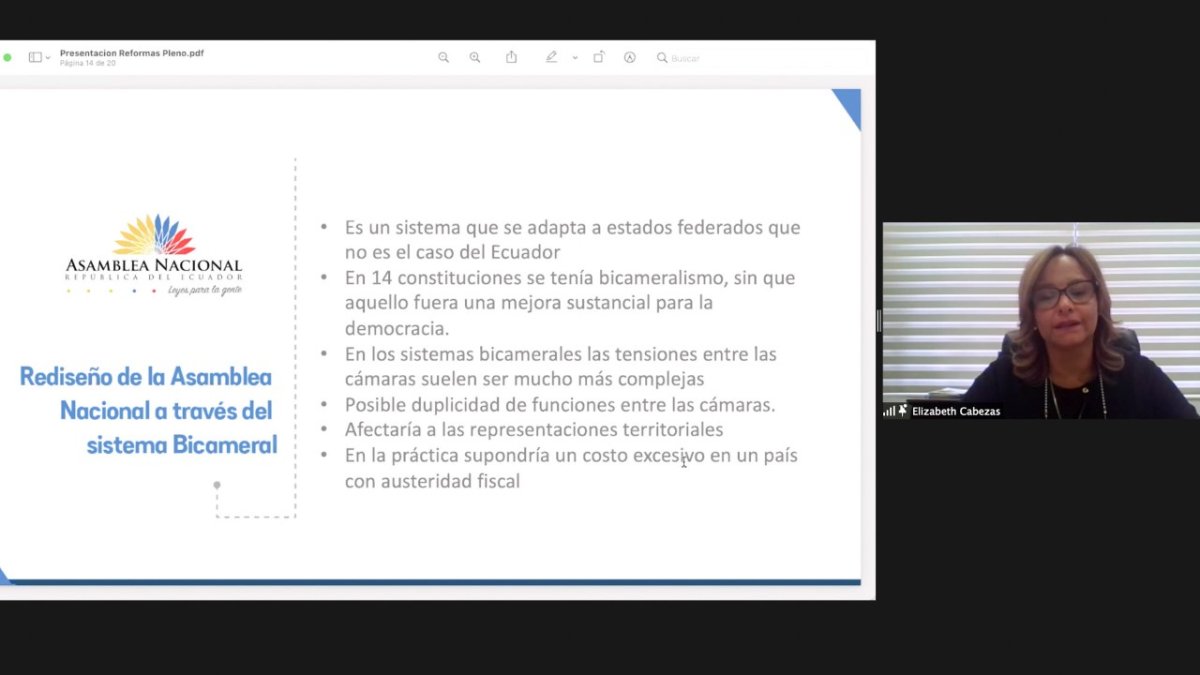Expand the Asamblea Nacional logo thumbnail
This screenshot has height=675, width=1200.
tap(156, 255)
